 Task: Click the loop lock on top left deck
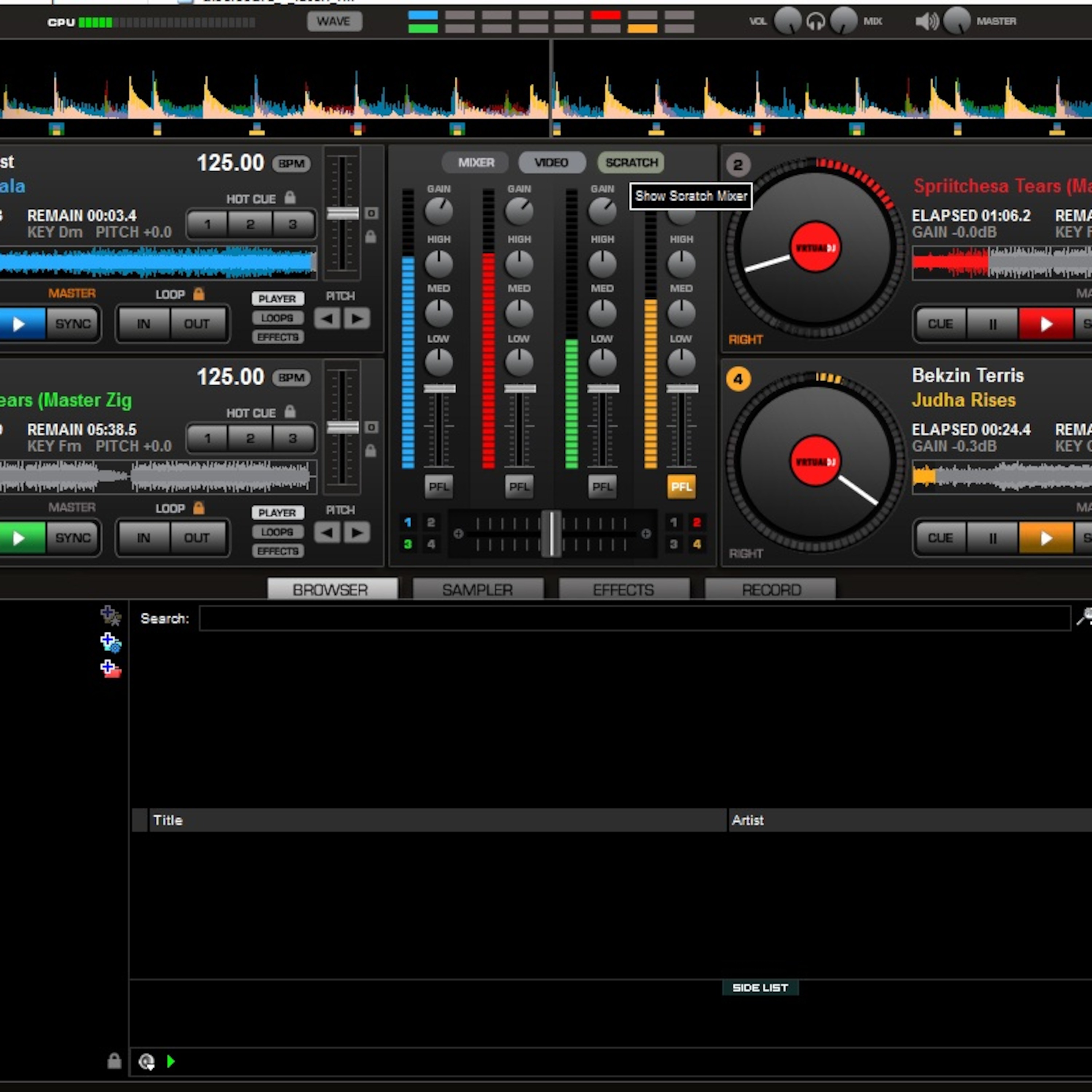pyautogui.click(x=198, y=294)
